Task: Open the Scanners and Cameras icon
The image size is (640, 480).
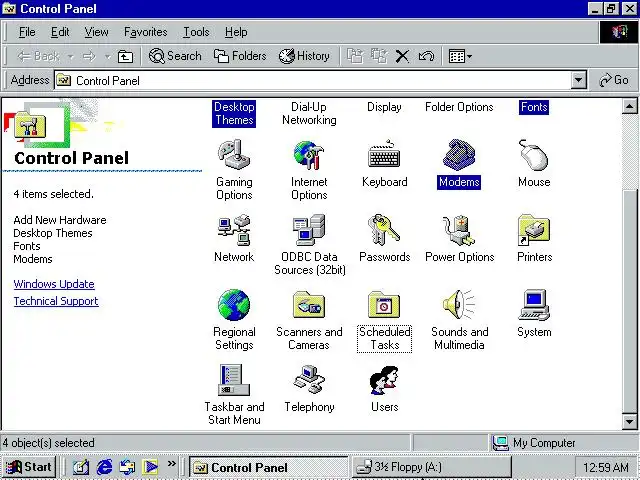Action: click(309, 304)
